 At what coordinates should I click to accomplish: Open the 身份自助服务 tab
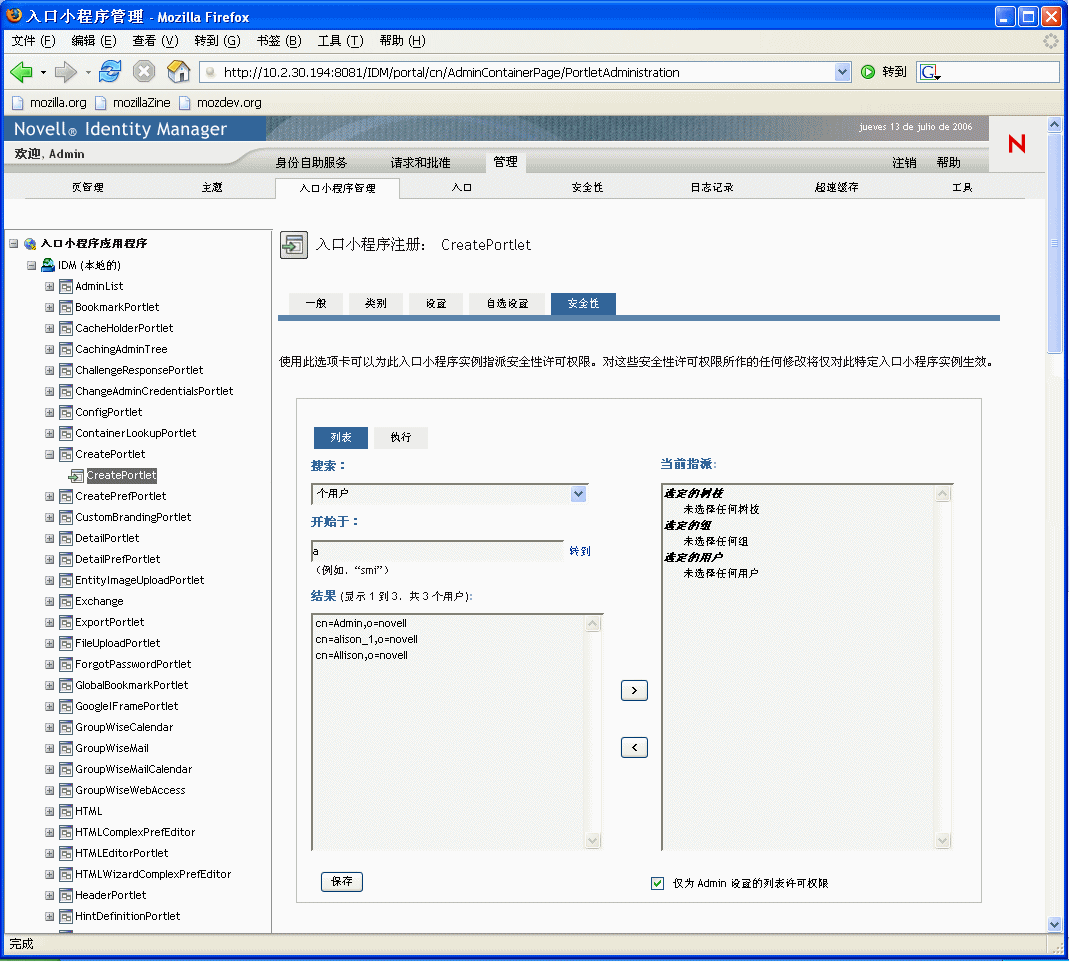coord(311,162)
